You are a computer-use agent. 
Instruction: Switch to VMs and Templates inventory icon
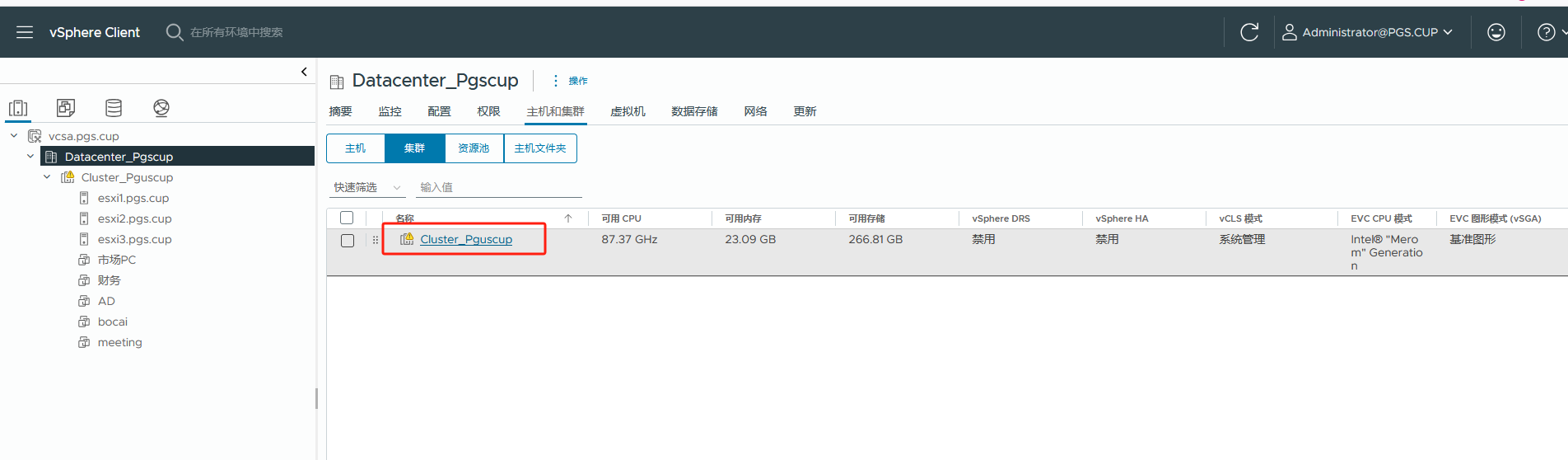click(x=66, y=108)
